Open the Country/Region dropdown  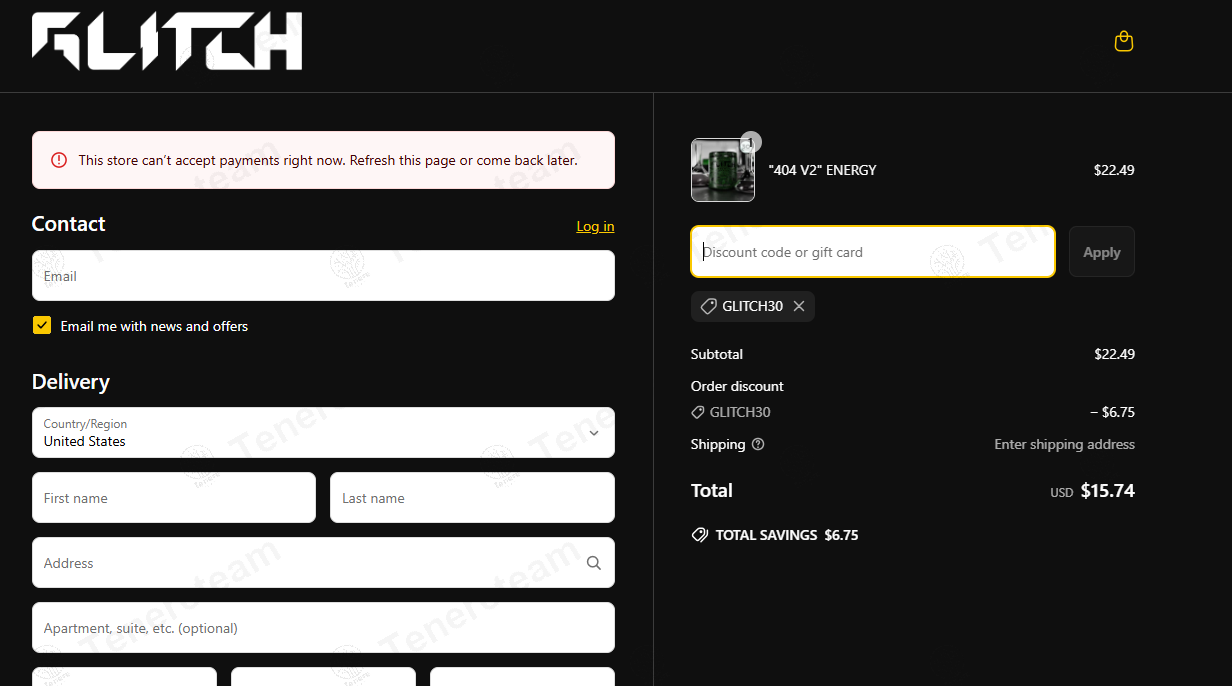point(323,432)
